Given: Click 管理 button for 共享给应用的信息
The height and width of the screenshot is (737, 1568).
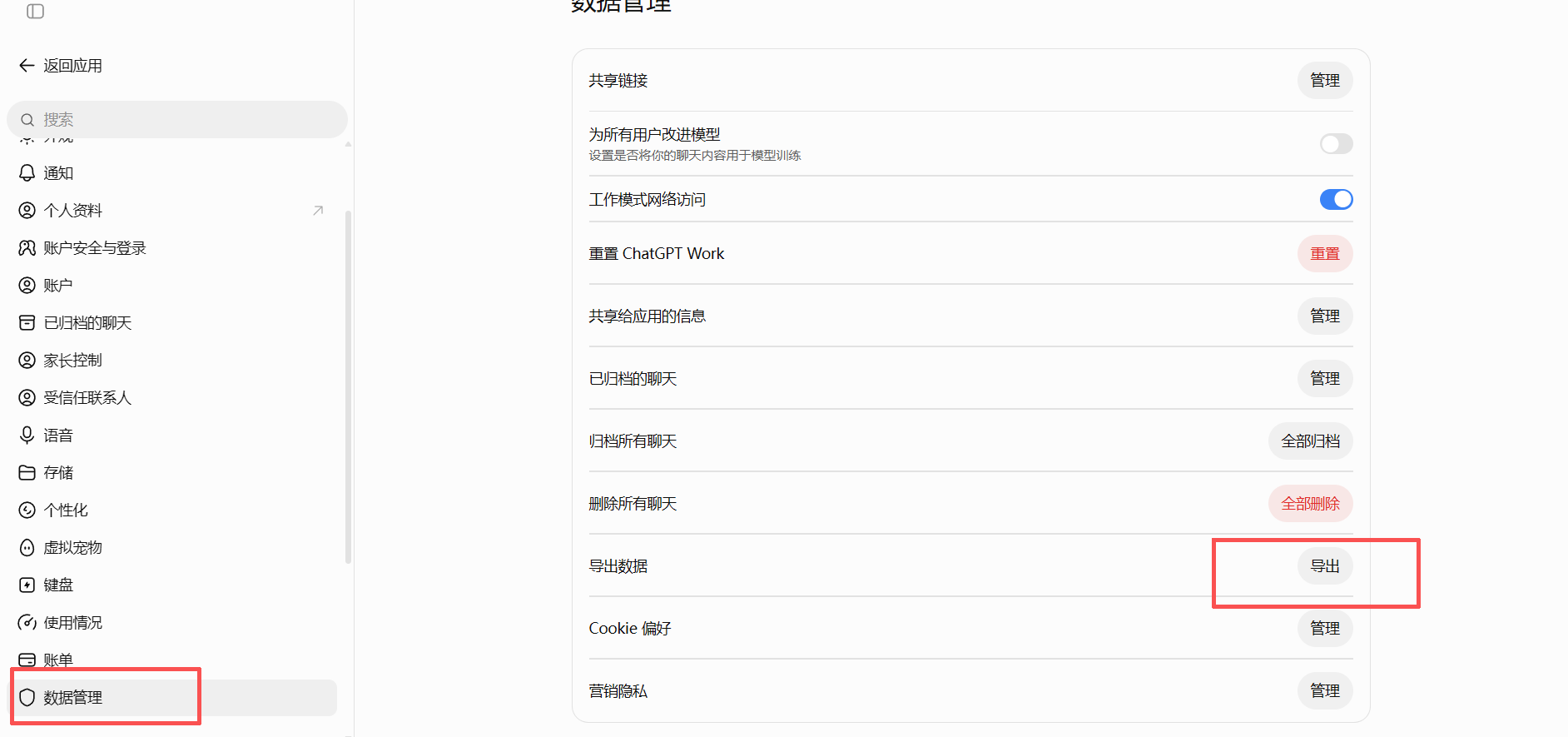Looking at the screenshot, I should 1325,316.
